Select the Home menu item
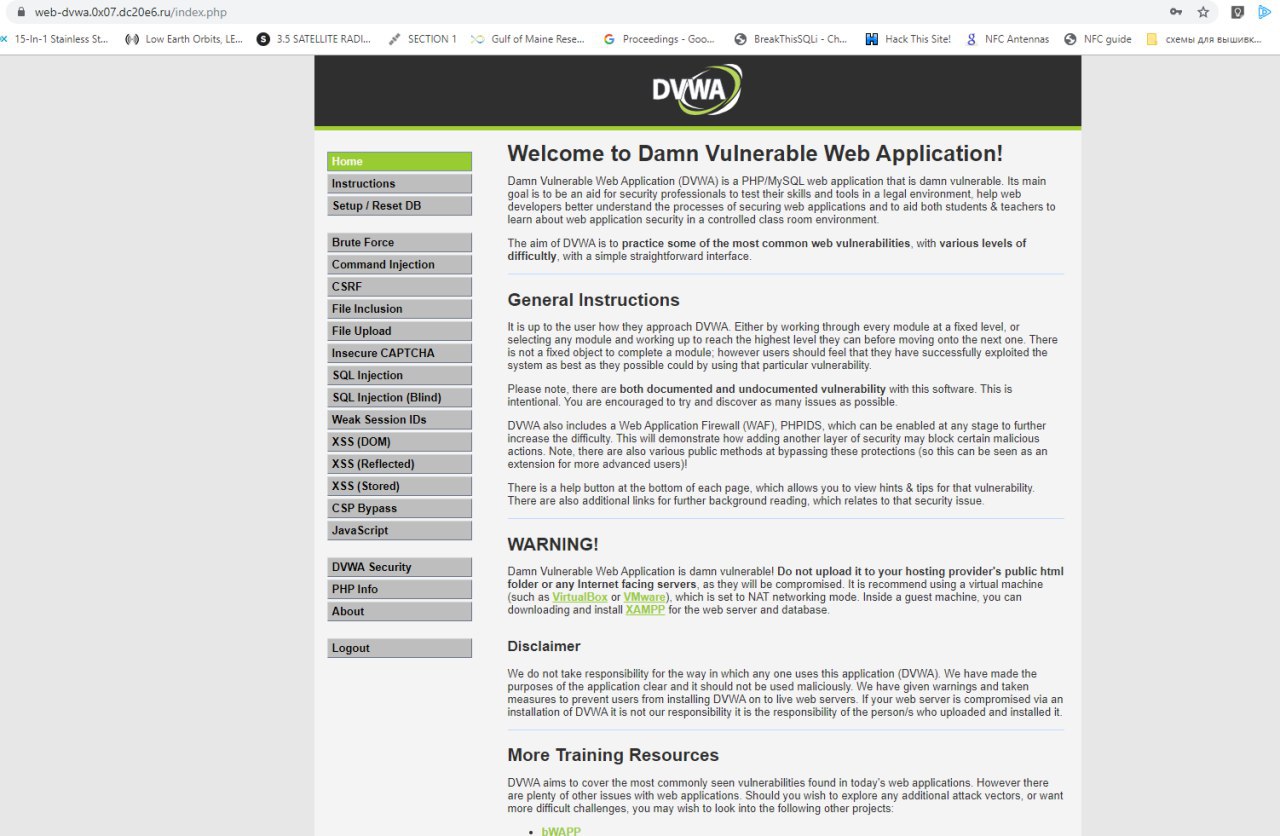This screenshot has height=836, width=1280. coord(399,161)
